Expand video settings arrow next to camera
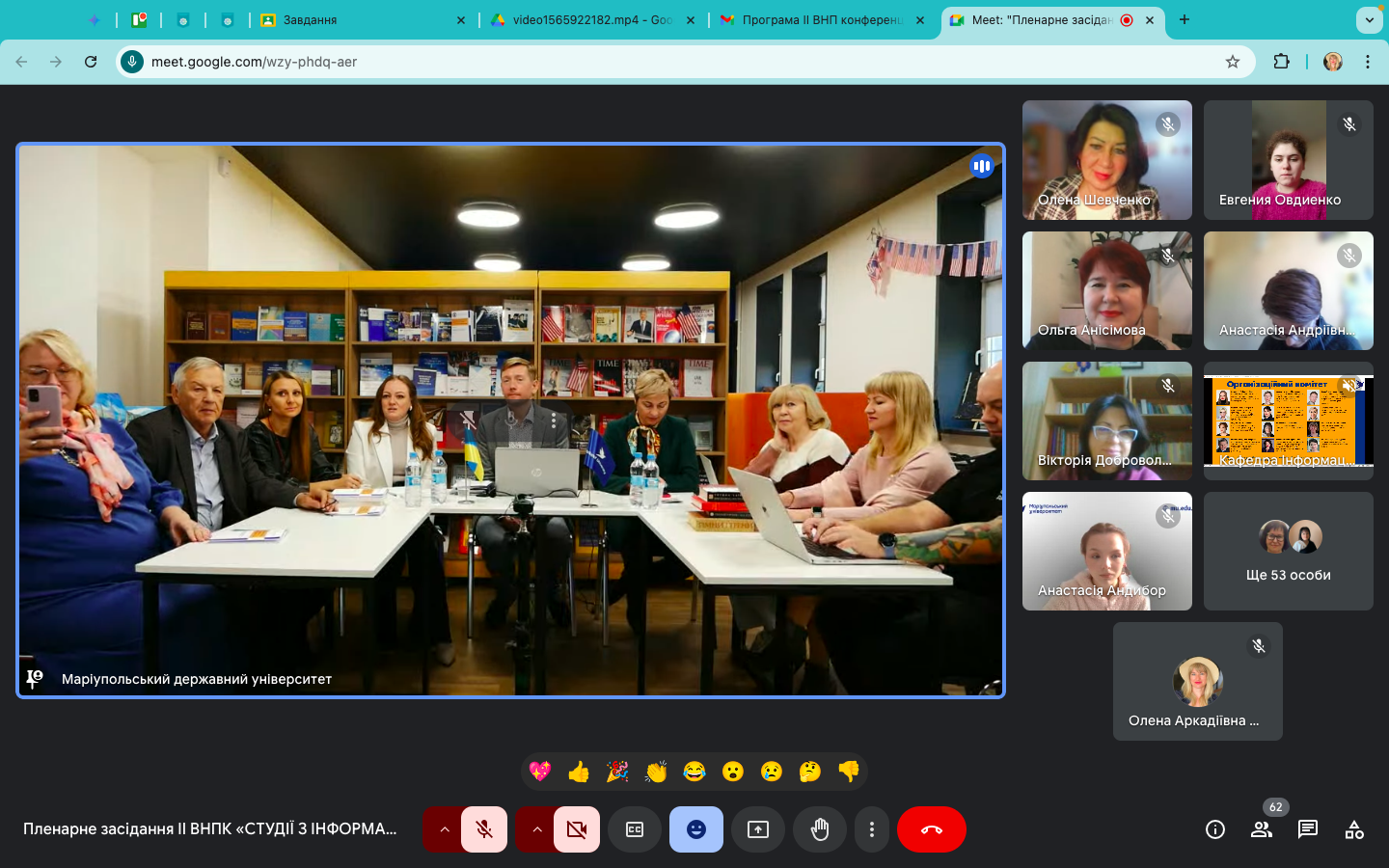The image size is (1389, 868). (537, 829)
